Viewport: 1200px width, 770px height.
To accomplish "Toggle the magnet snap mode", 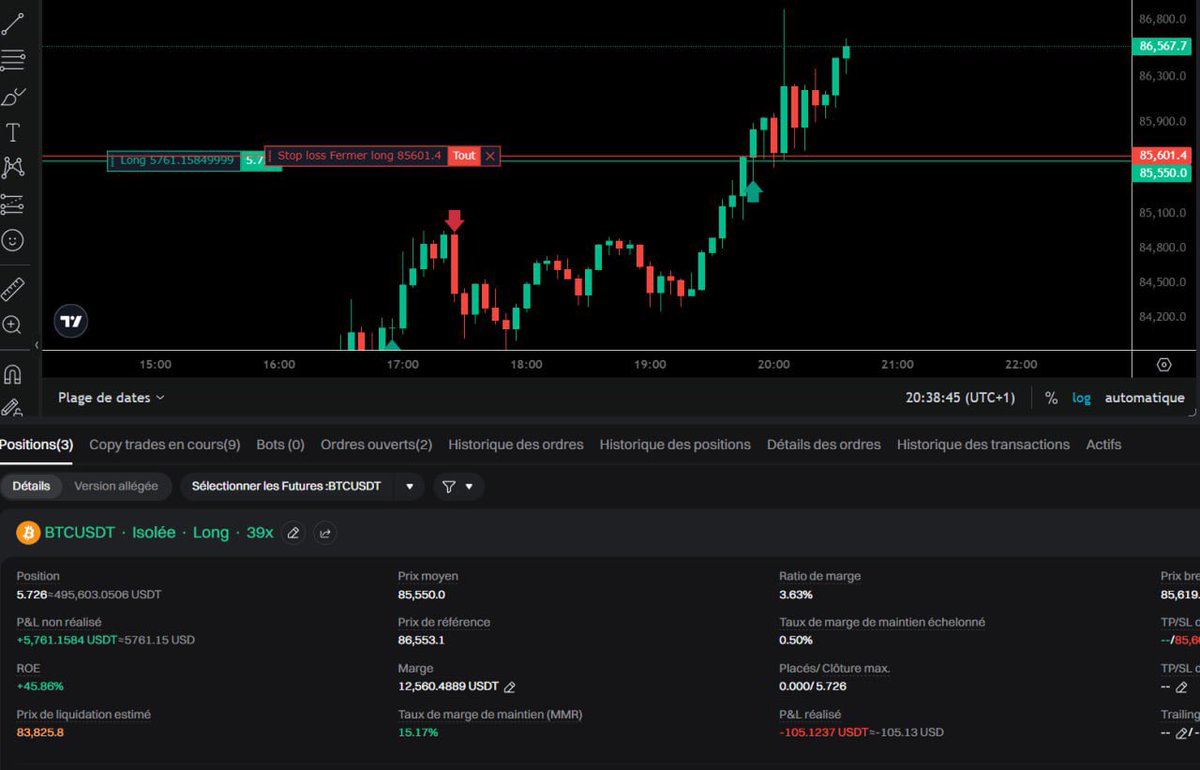I will pos(13,374).
